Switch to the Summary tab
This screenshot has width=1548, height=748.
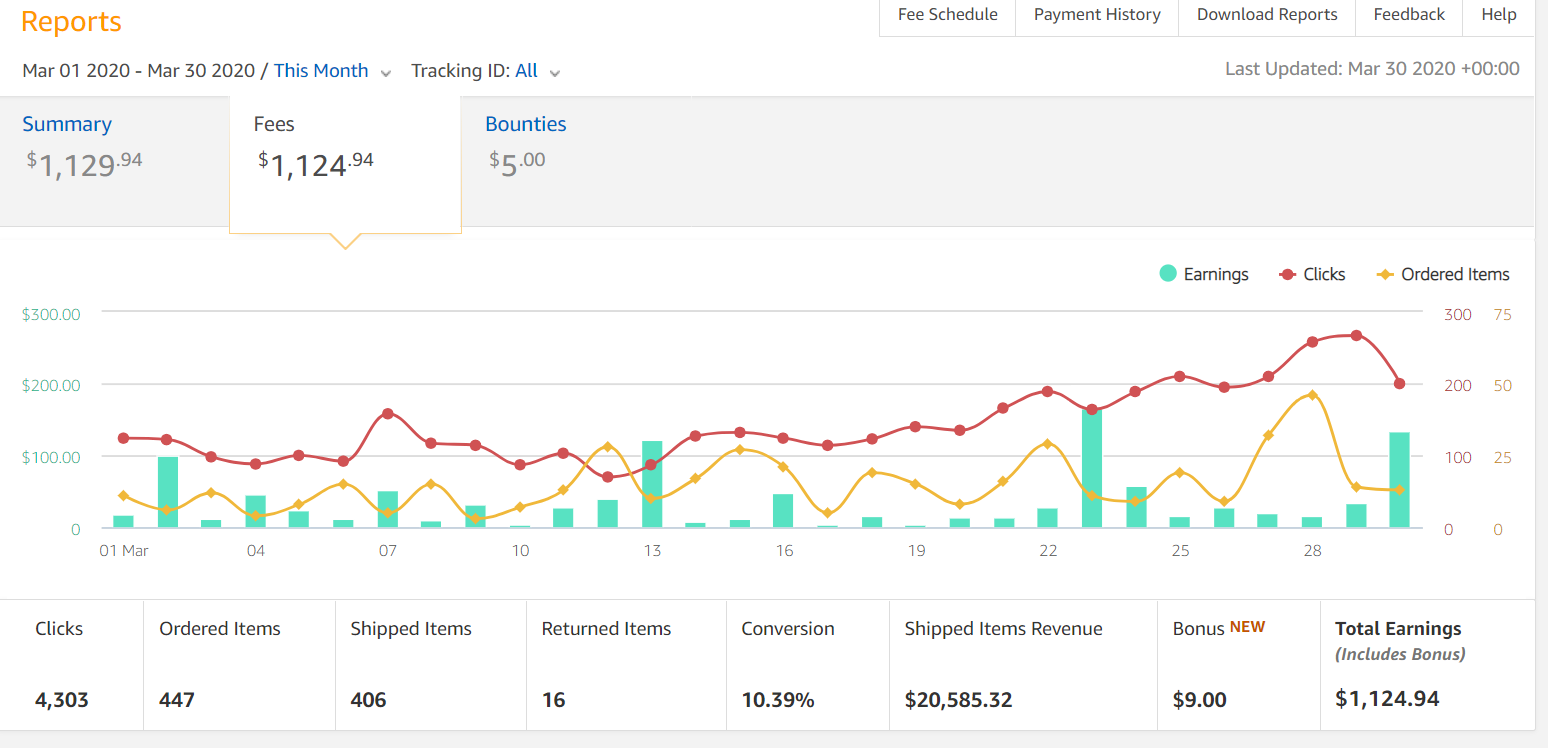(x=67, y=124)
